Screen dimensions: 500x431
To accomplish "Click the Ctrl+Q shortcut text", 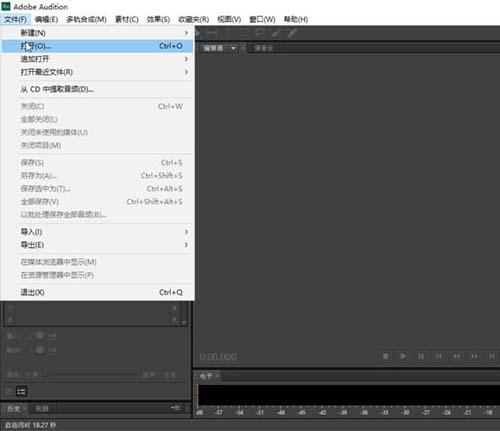I will pos(171,292).
